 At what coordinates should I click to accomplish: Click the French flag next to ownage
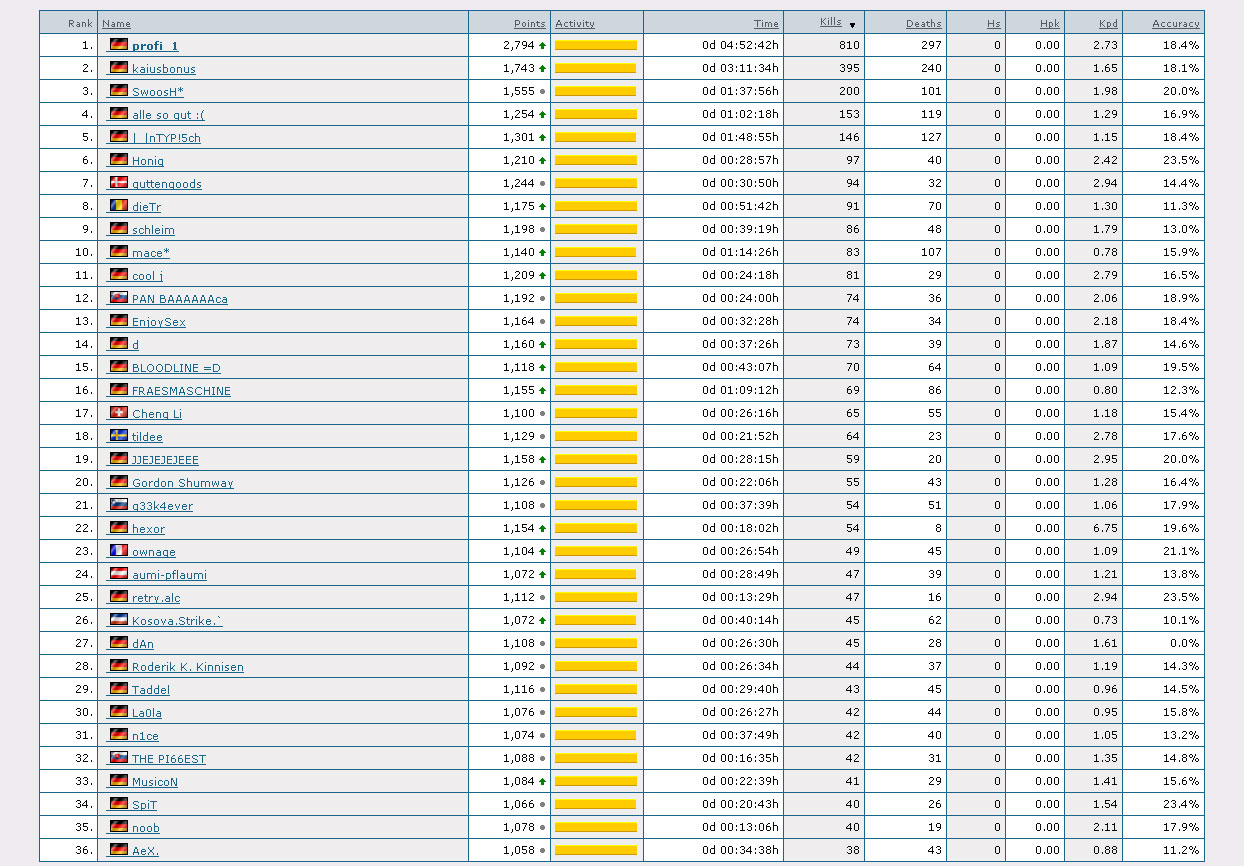[119, 550]
